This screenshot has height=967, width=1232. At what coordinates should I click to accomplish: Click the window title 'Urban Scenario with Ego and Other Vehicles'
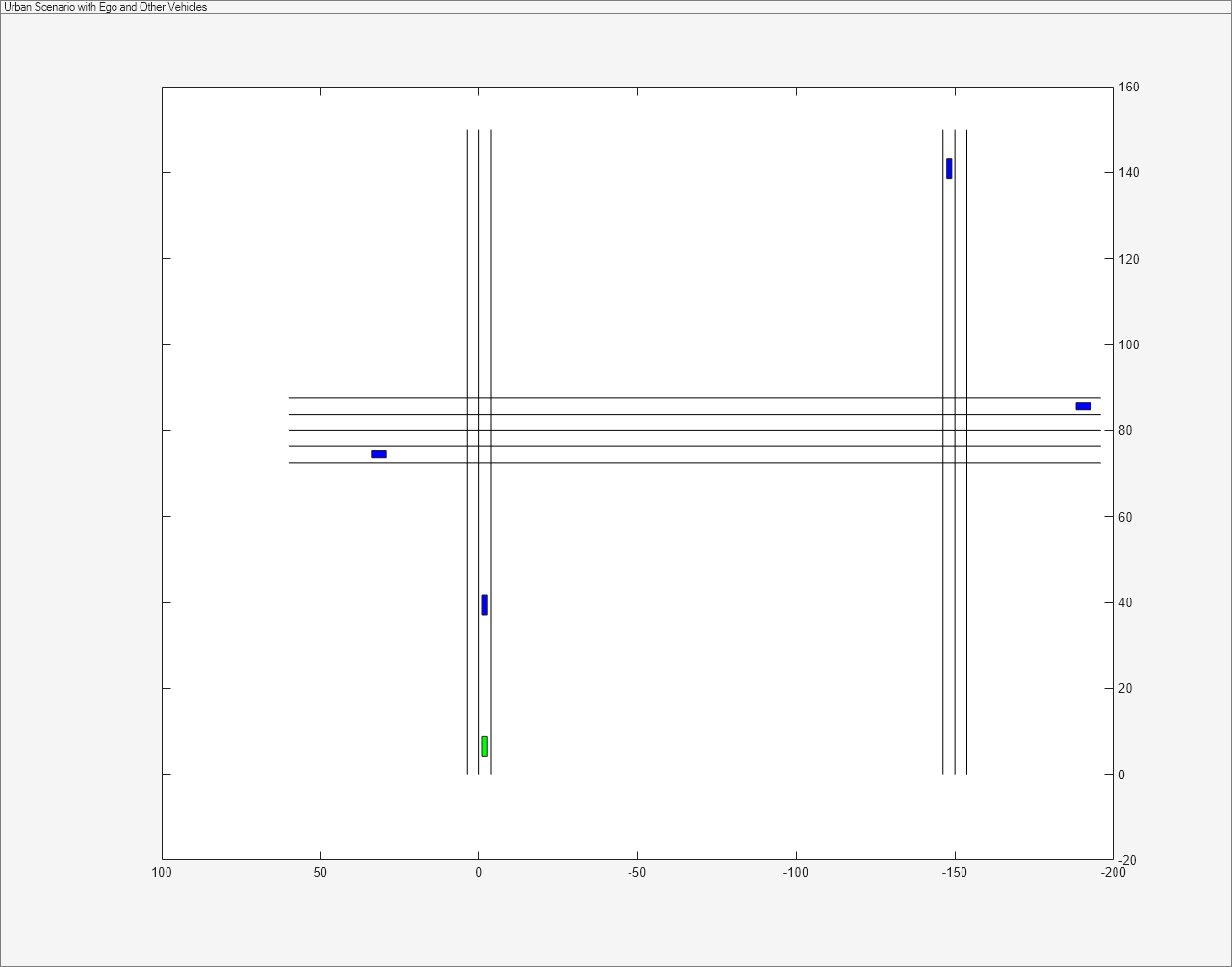click(x=106, y=7)
